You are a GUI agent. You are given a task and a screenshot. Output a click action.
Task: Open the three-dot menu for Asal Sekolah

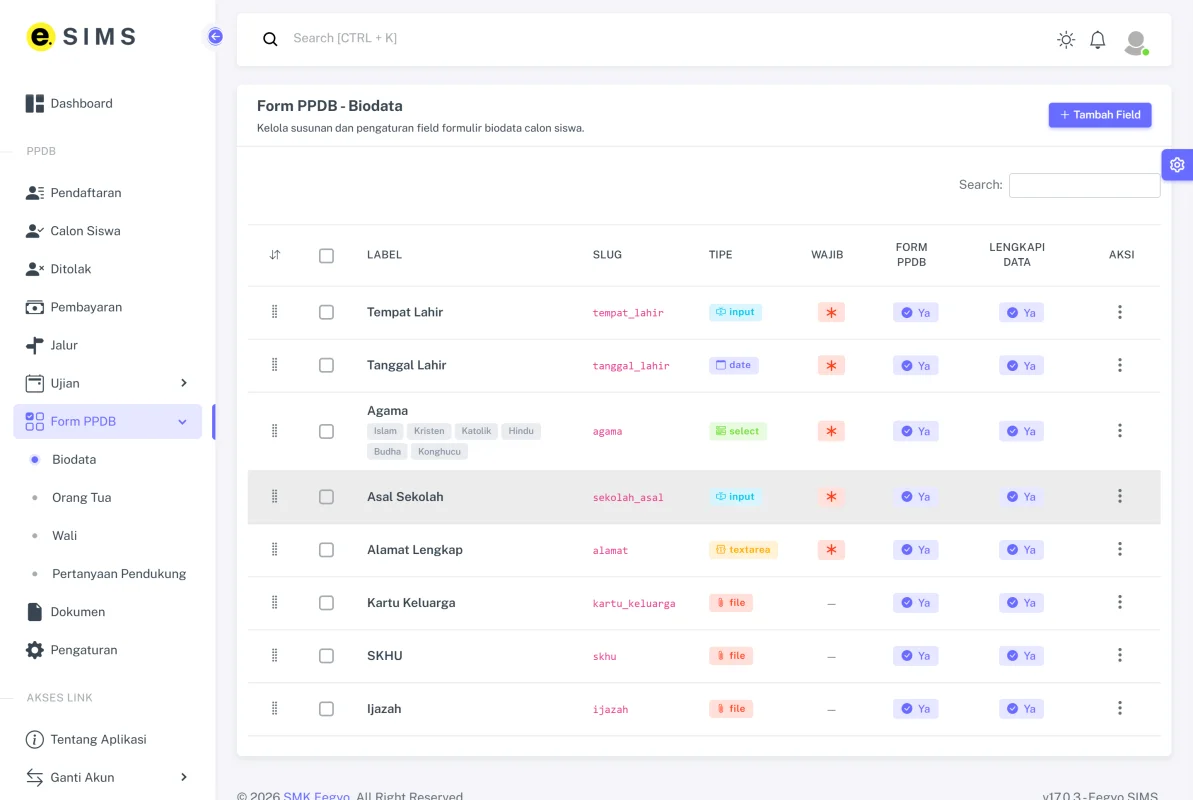[1119, 496]
